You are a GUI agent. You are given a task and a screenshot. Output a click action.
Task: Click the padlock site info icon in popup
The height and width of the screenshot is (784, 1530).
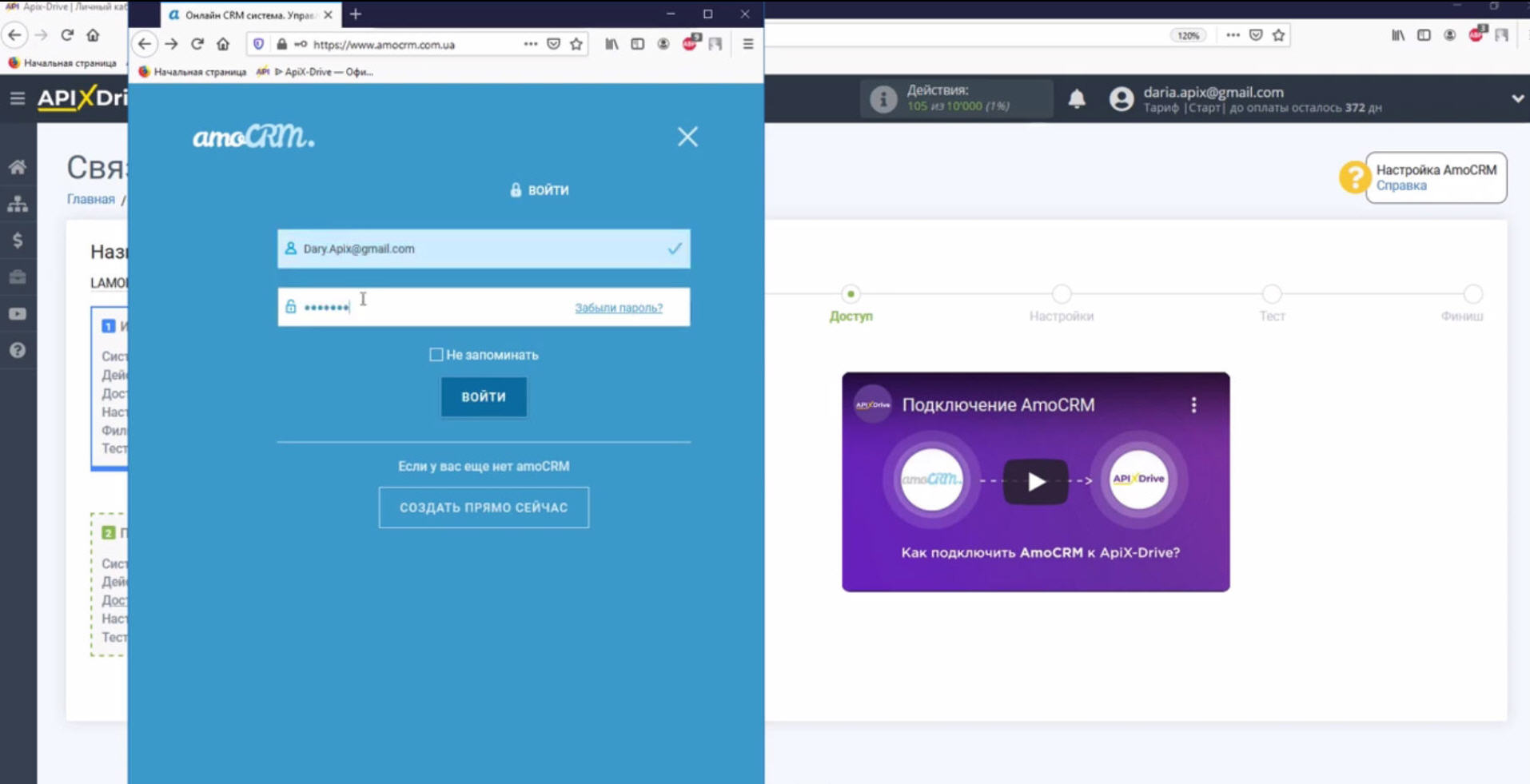point(281,44)
